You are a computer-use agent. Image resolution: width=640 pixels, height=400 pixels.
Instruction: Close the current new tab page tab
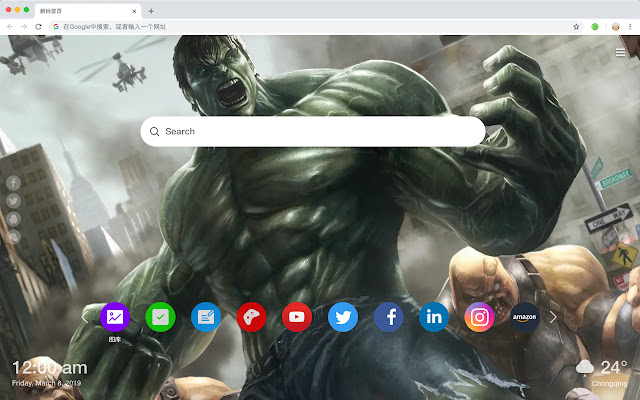click(134, 11)
